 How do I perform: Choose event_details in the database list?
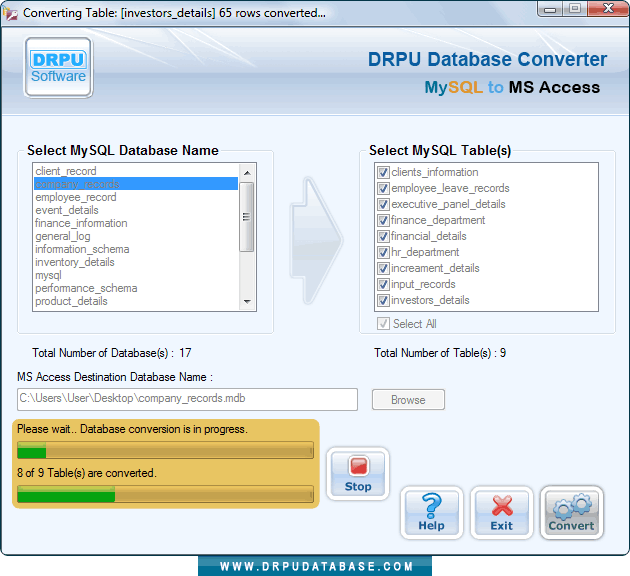(136, 210)
